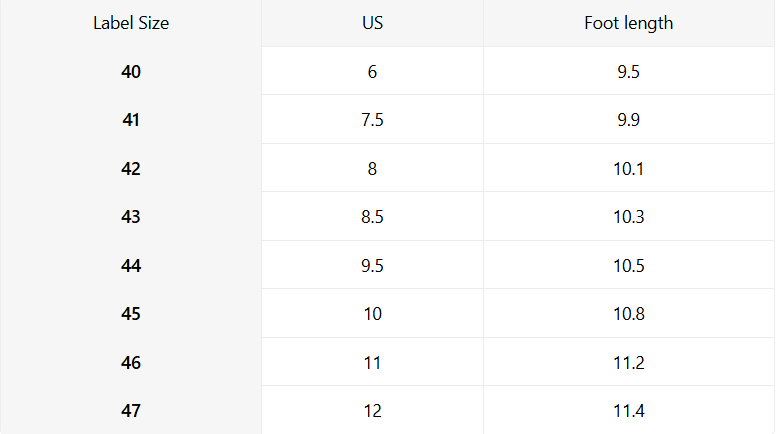Select label size 42 cell
The image size is (777, 434).
click(x=131, y=169)
